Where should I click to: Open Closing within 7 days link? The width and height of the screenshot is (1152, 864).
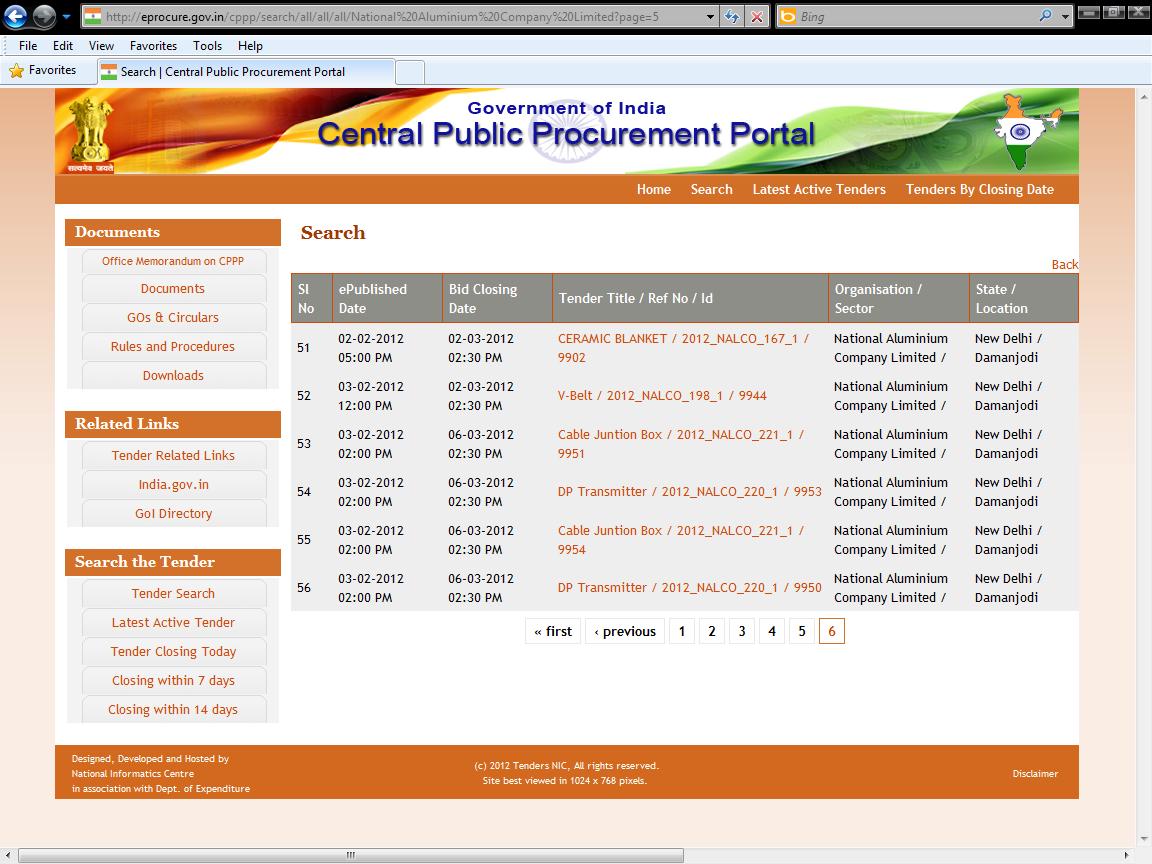[x=173, y=680]
